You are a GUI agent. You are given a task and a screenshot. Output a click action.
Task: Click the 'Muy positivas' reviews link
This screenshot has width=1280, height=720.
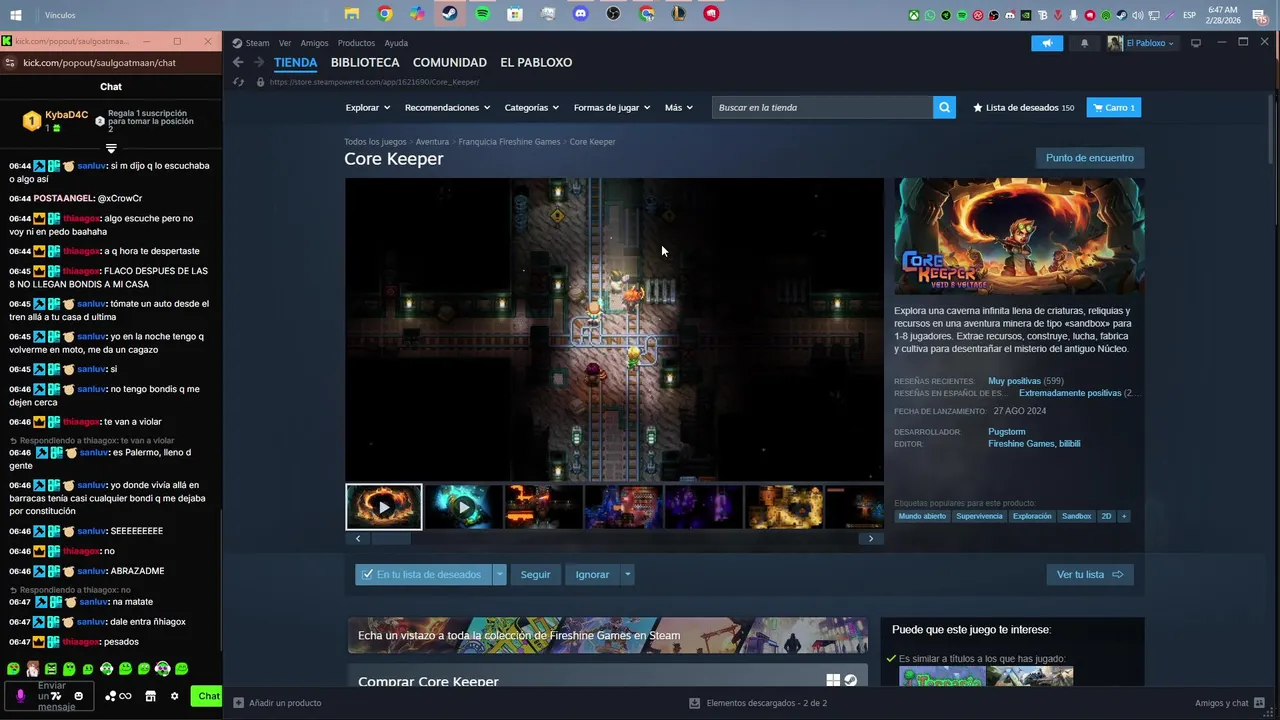tap(1014, 381)
